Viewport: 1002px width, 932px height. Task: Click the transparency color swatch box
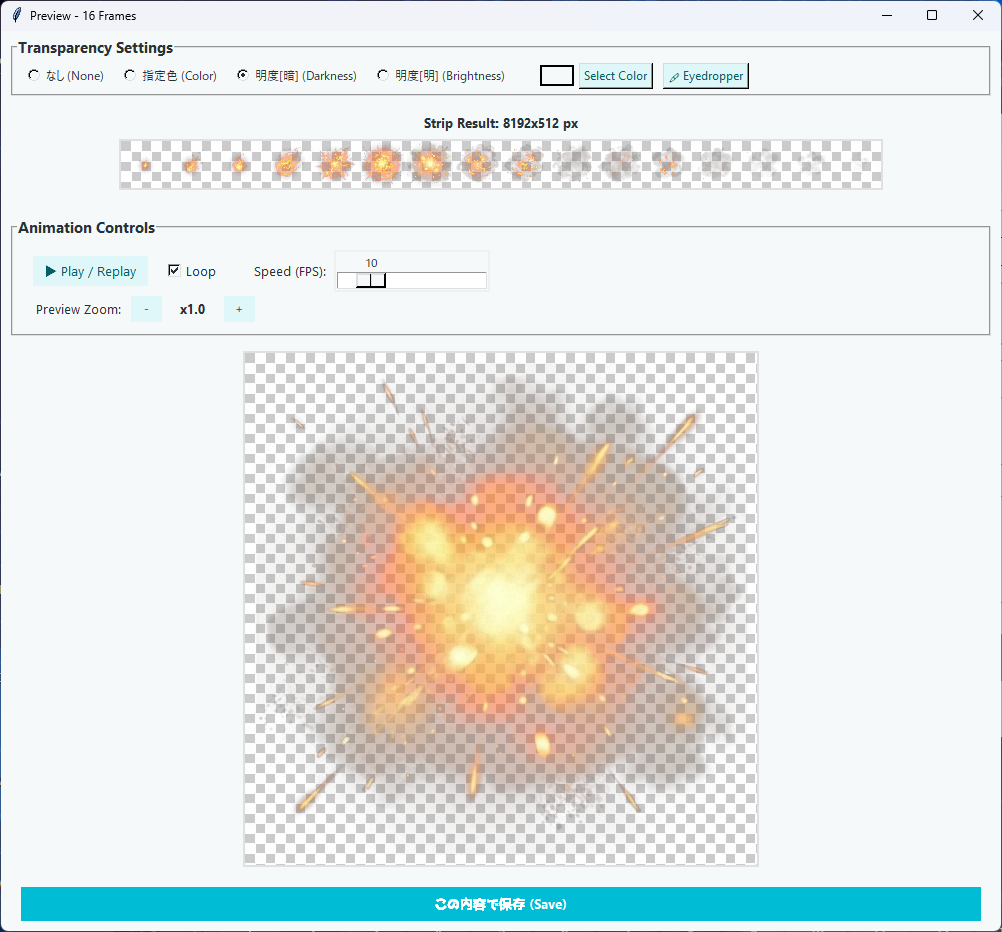556,75
